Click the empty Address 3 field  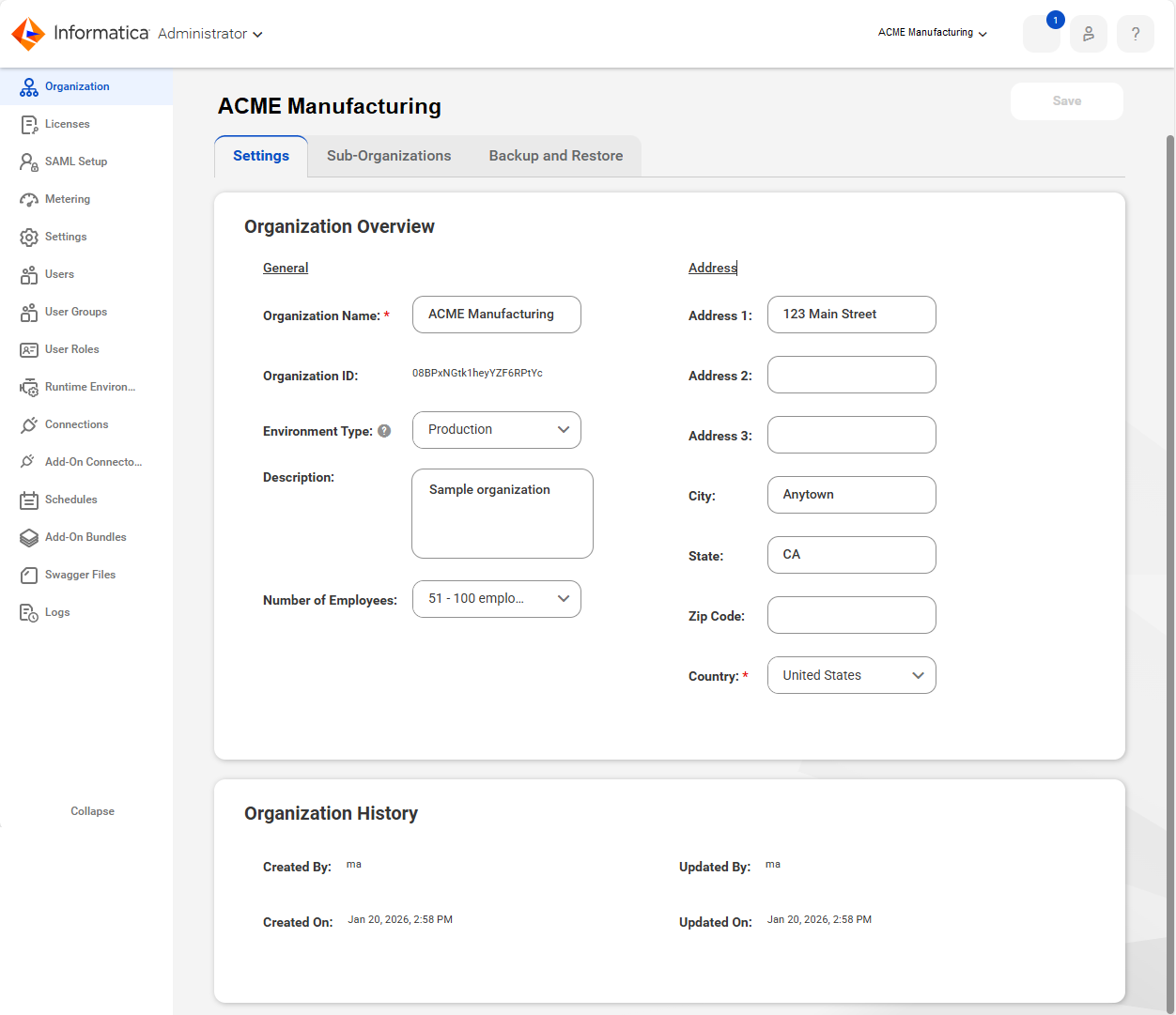(x=852, y=435)
